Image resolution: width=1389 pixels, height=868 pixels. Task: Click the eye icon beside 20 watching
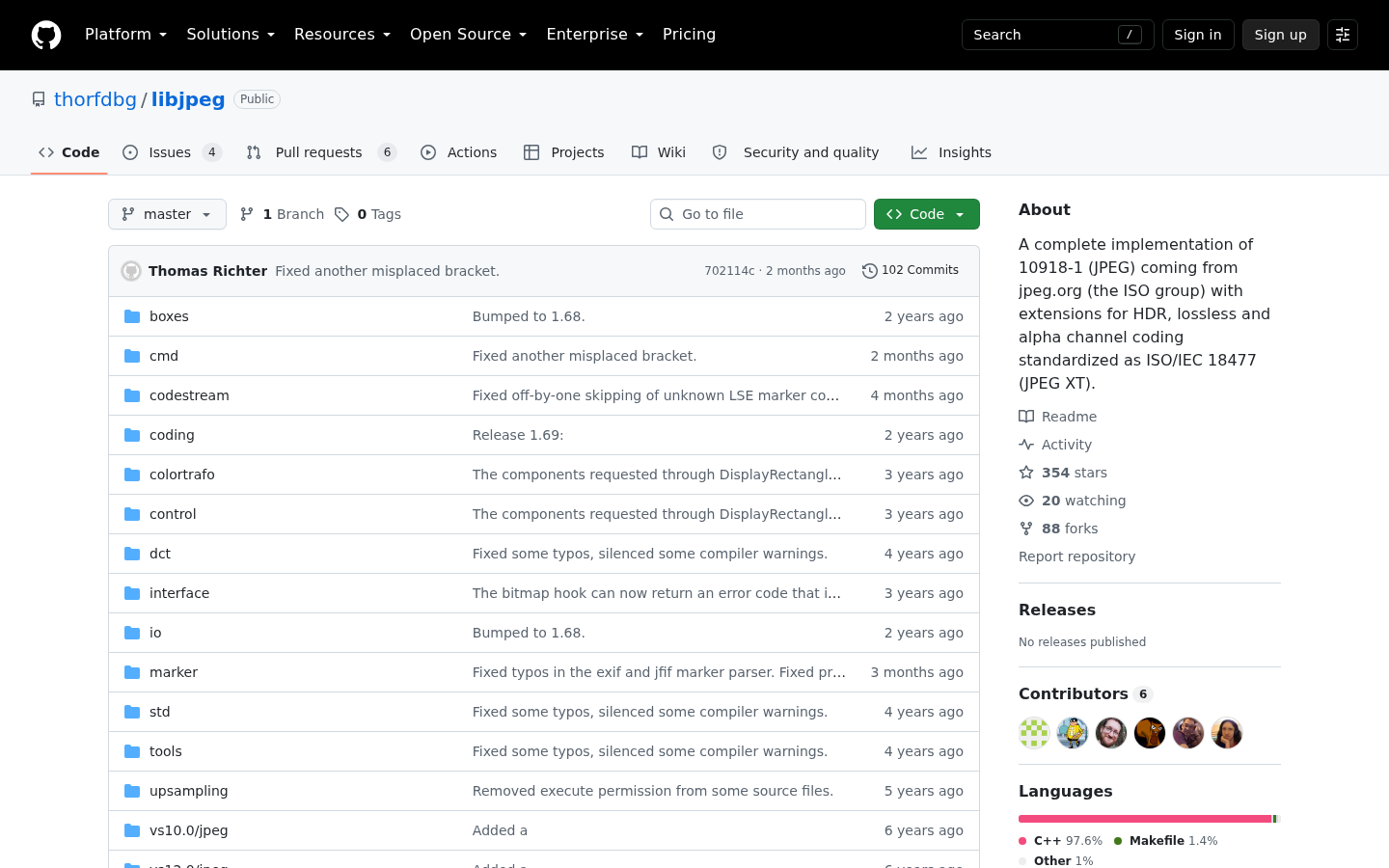1026,501
